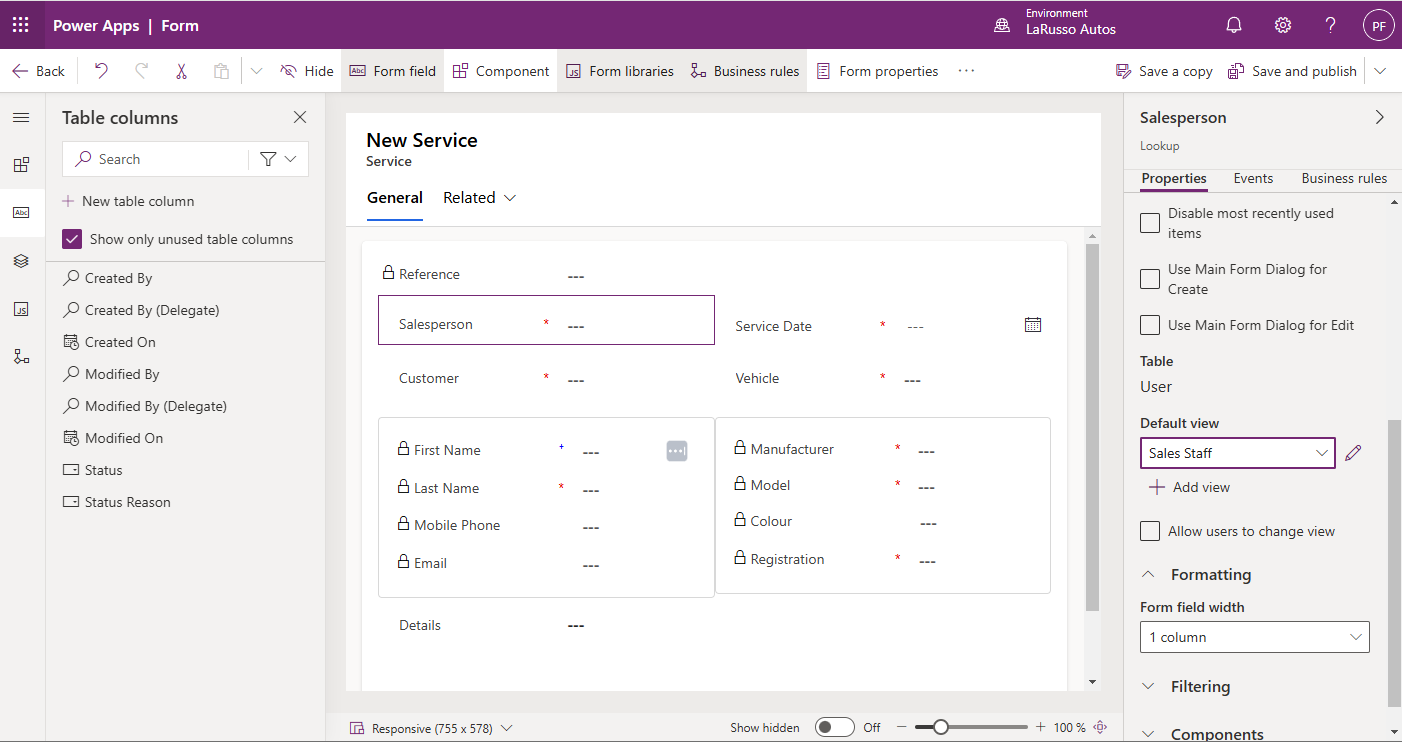Open the Related tab on the form
The height and width of the screenshot is (742, 1402).
pyautogui.click(x=468, y=197)
